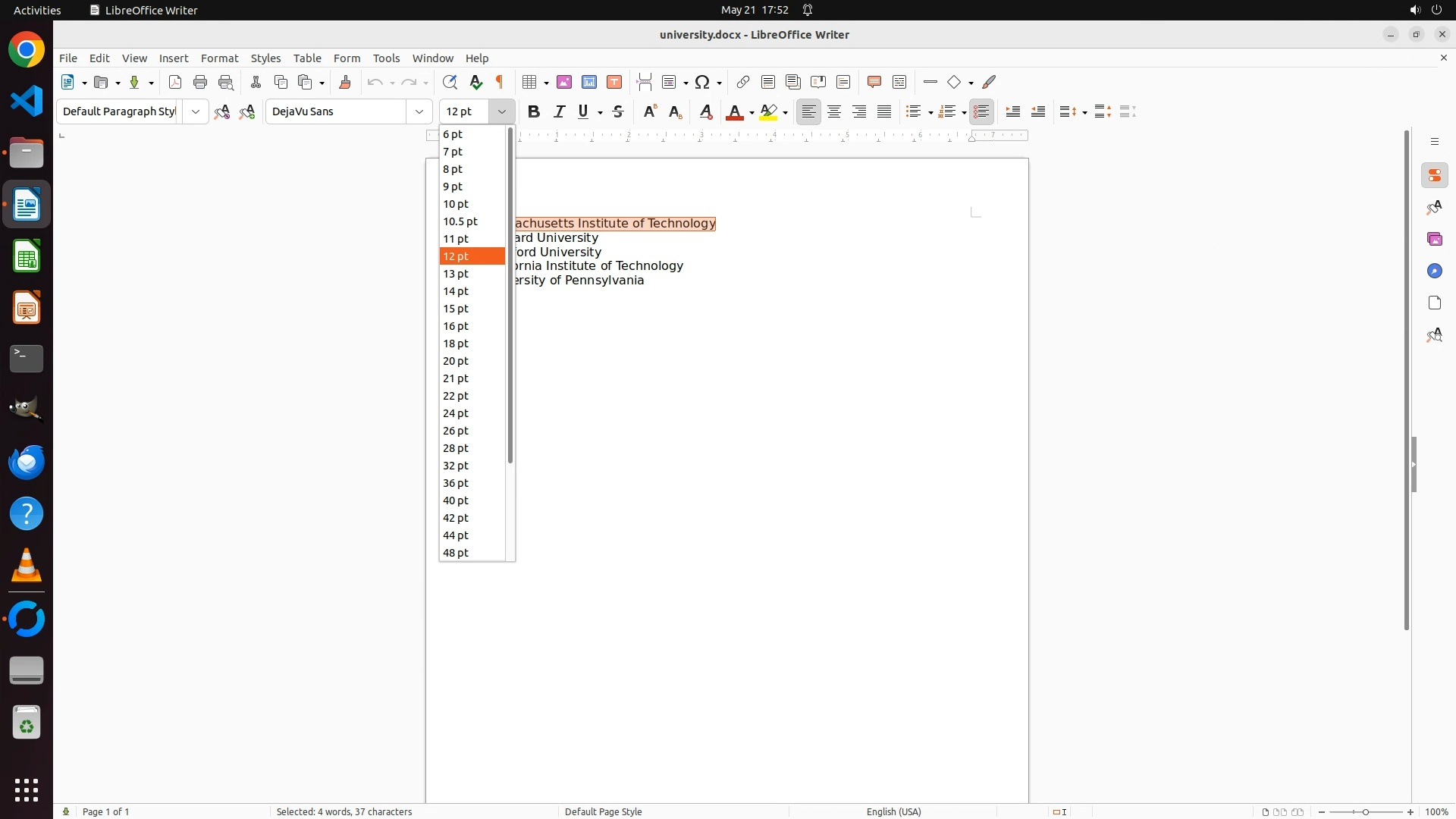This screenshot has width=1456, height=819.
Task: Select 14 pt from font size list
Action: (x=456, y=291)
